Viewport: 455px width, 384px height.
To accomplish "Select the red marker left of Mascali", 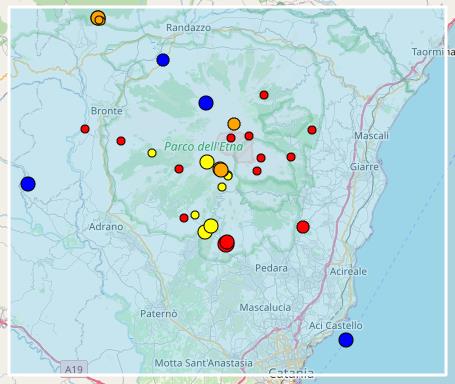I will click(312, 130).
